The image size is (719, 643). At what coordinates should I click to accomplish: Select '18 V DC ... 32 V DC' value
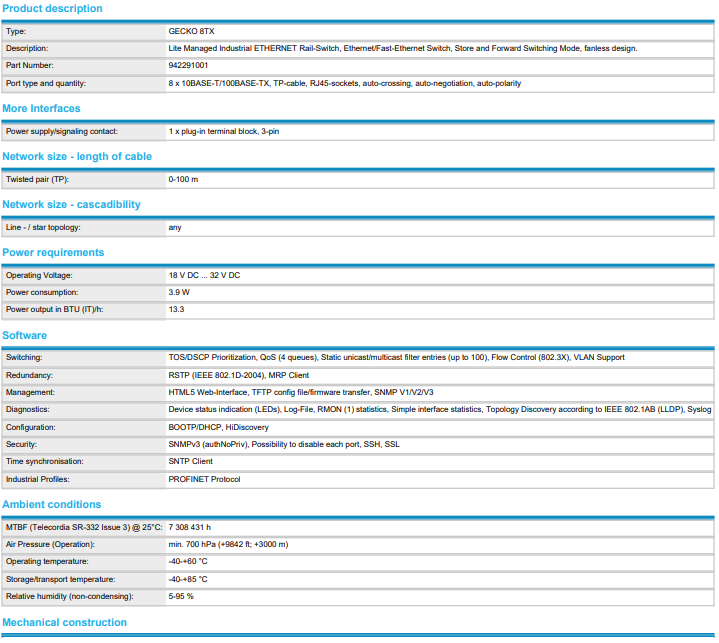click(205, 276)
